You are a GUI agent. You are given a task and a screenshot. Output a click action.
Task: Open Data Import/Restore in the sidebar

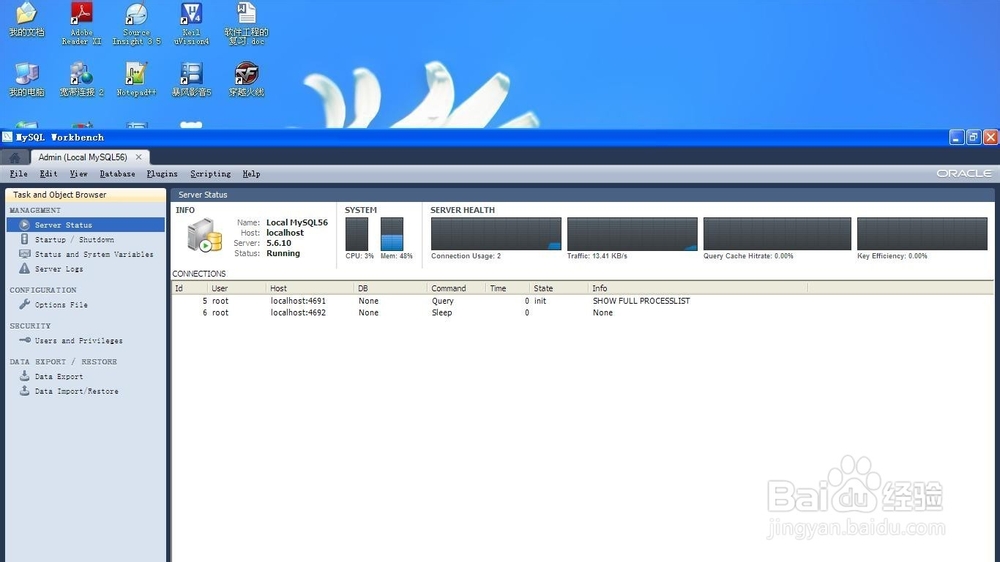(x=77, y=391)
